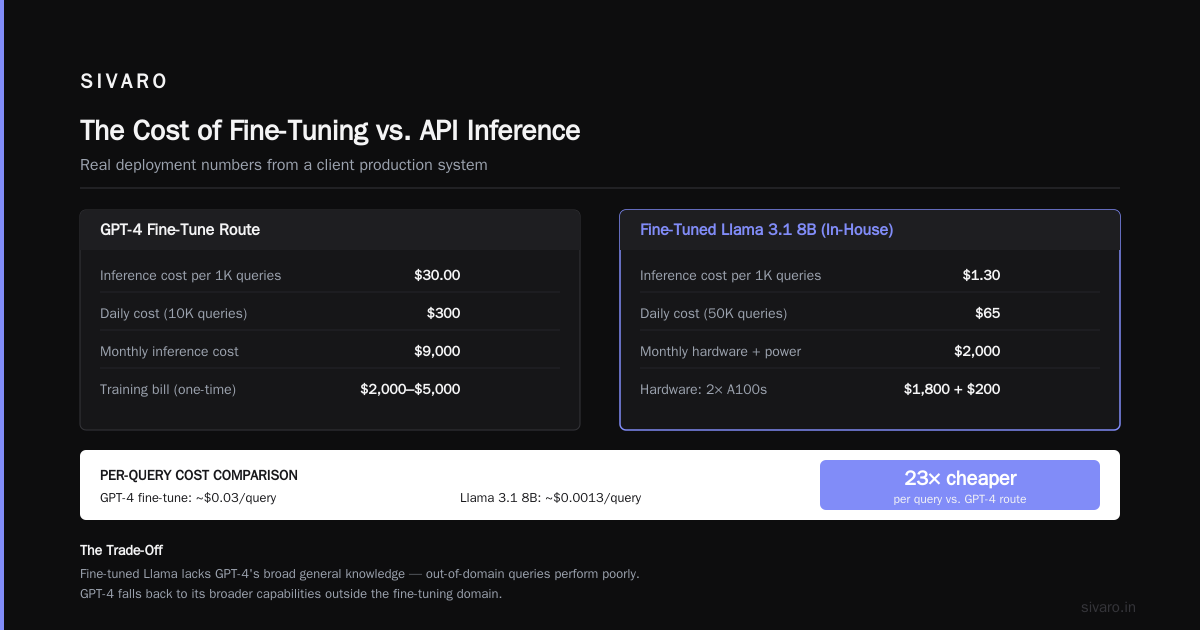Click the 'GPT-4 Fine-Tune Route' card header
This screenshot has height=630, width=1200.
[330, 230]
